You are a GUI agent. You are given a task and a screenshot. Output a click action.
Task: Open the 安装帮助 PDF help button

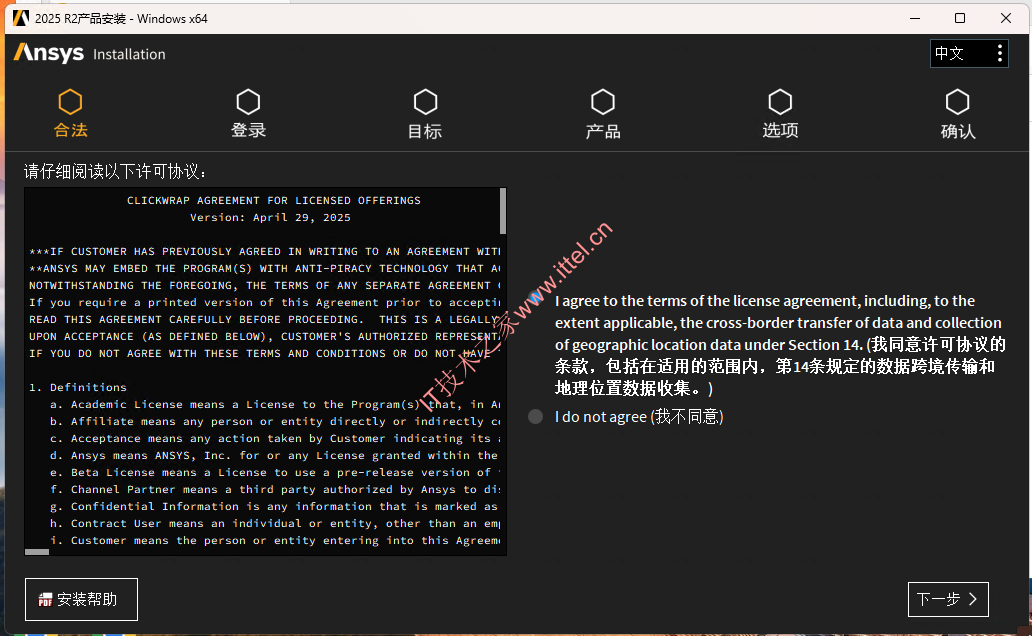pyautogui.click(x=81, y=599)
